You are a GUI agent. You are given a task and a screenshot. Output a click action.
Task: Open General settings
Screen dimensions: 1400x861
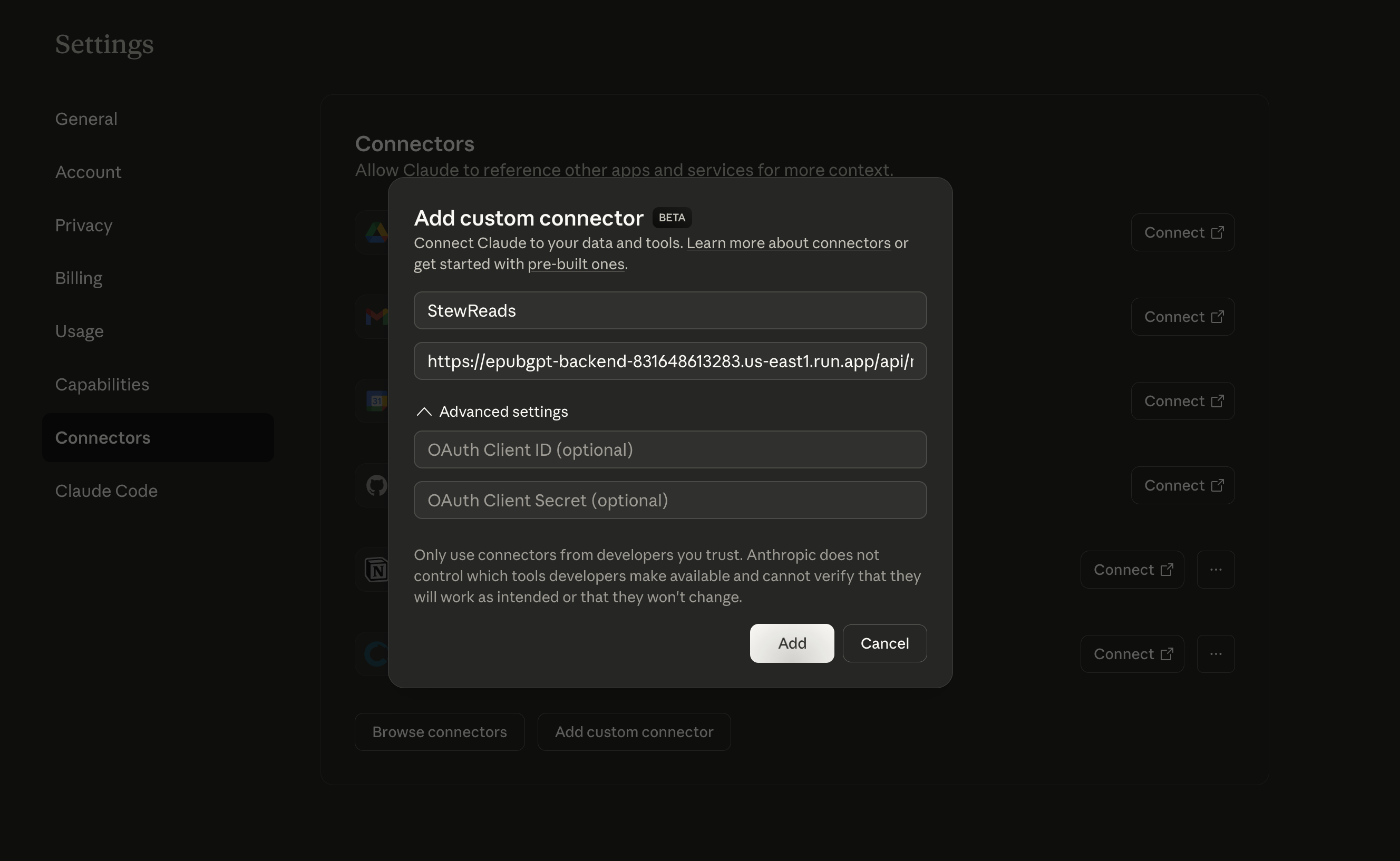pyautogui.click(x=86, y=119)
